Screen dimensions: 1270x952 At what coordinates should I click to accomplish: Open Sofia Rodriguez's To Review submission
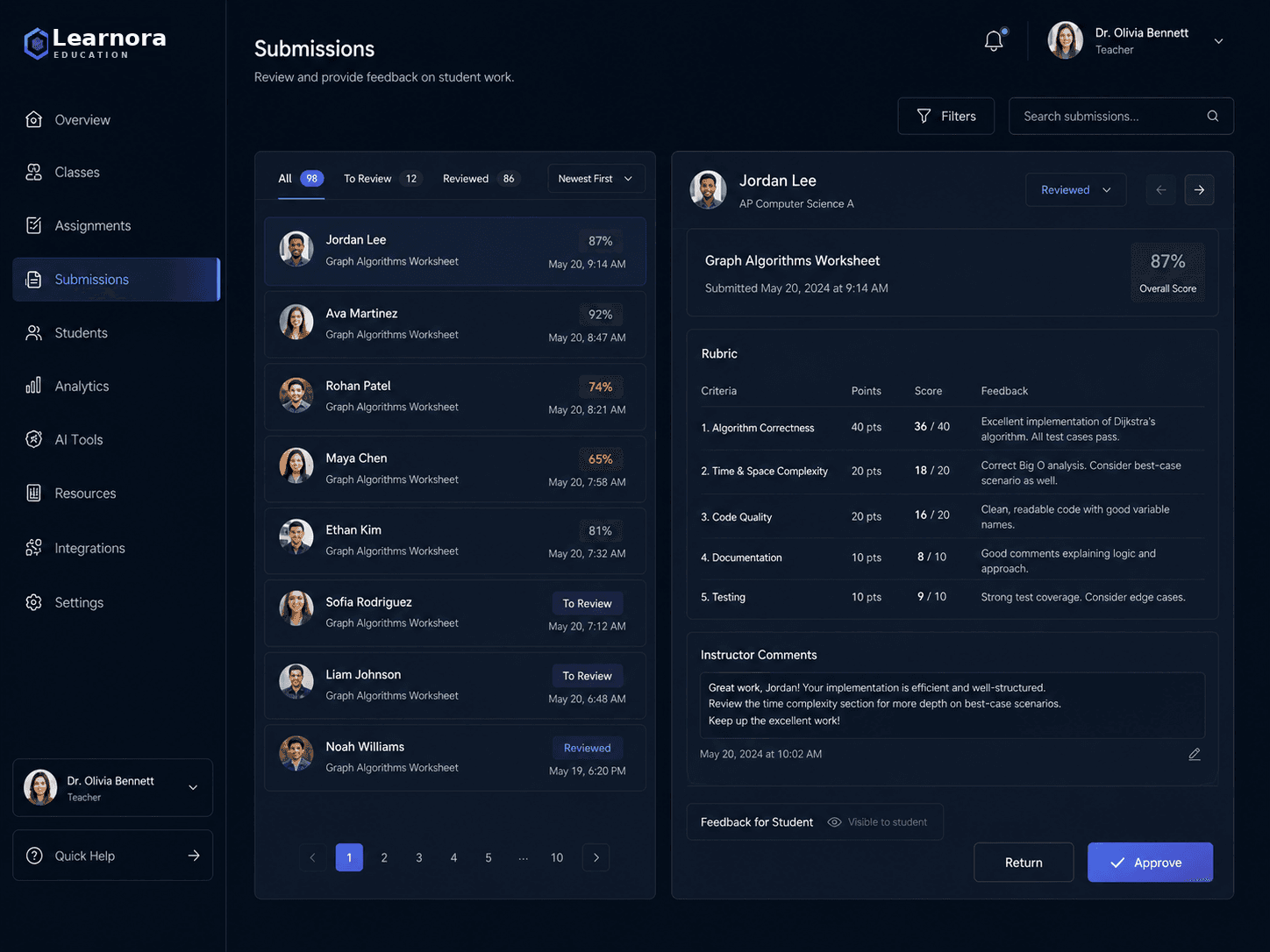point(455,613)
